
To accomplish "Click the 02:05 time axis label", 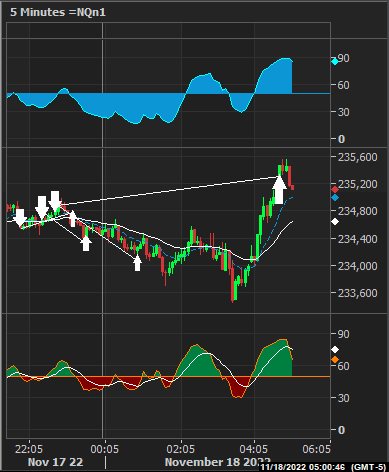I will 180,449.
